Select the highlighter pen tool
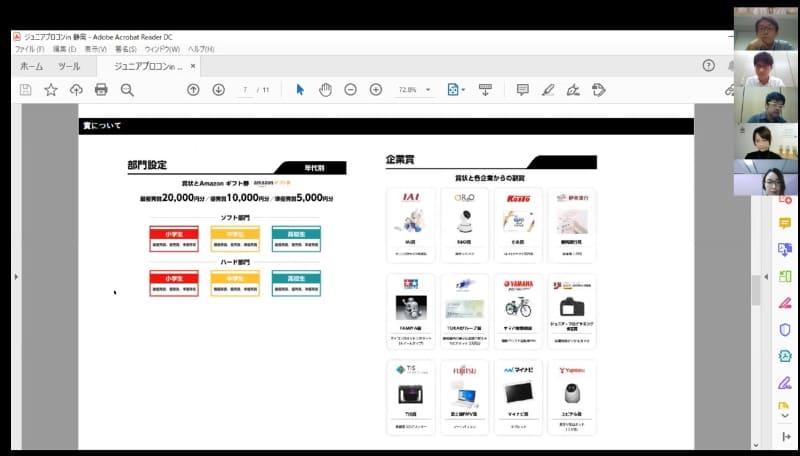Viewport: 800px width, 456px height. (548, 90)
